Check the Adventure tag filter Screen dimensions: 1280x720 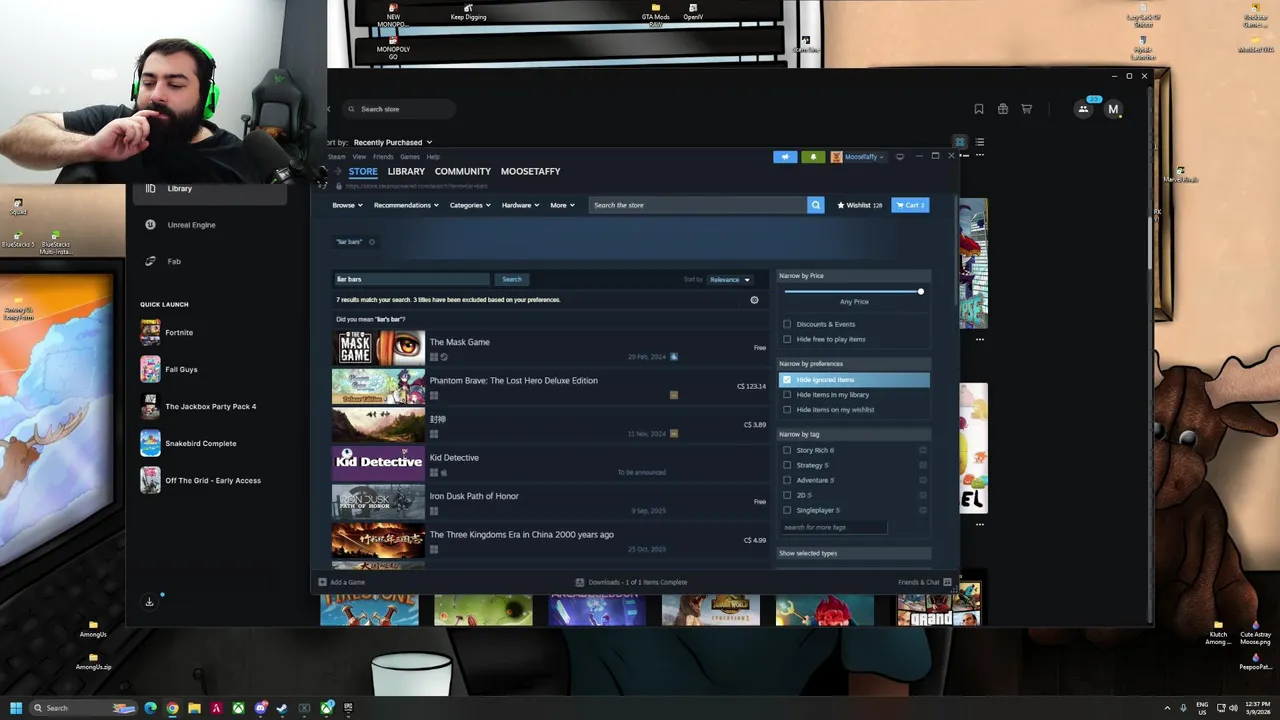[x=787, y=480]
